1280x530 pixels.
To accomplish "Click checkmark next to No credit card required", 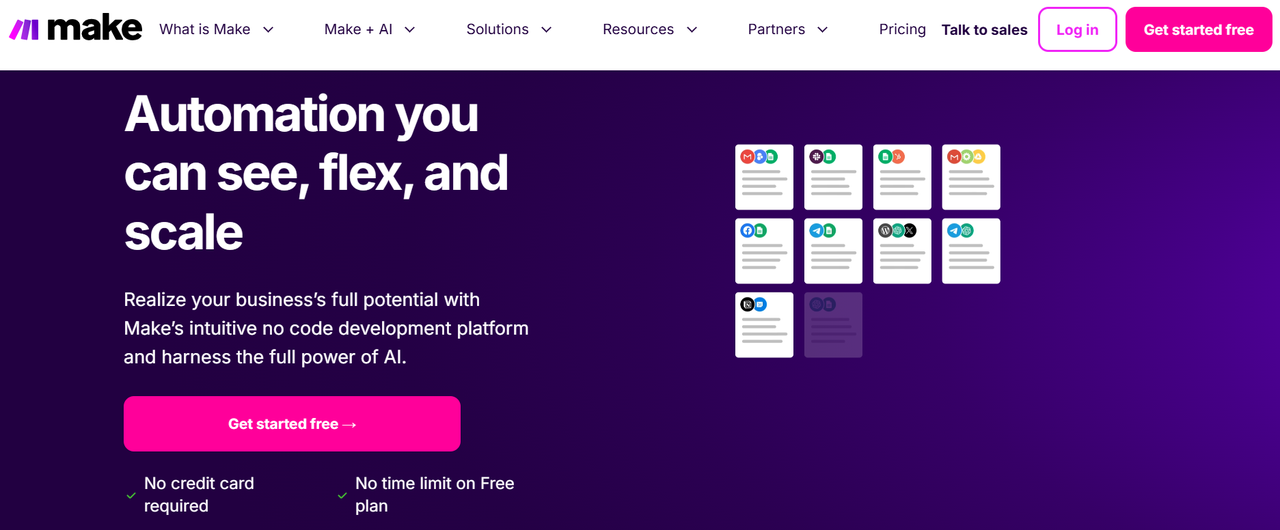I will tap(131, 495).
